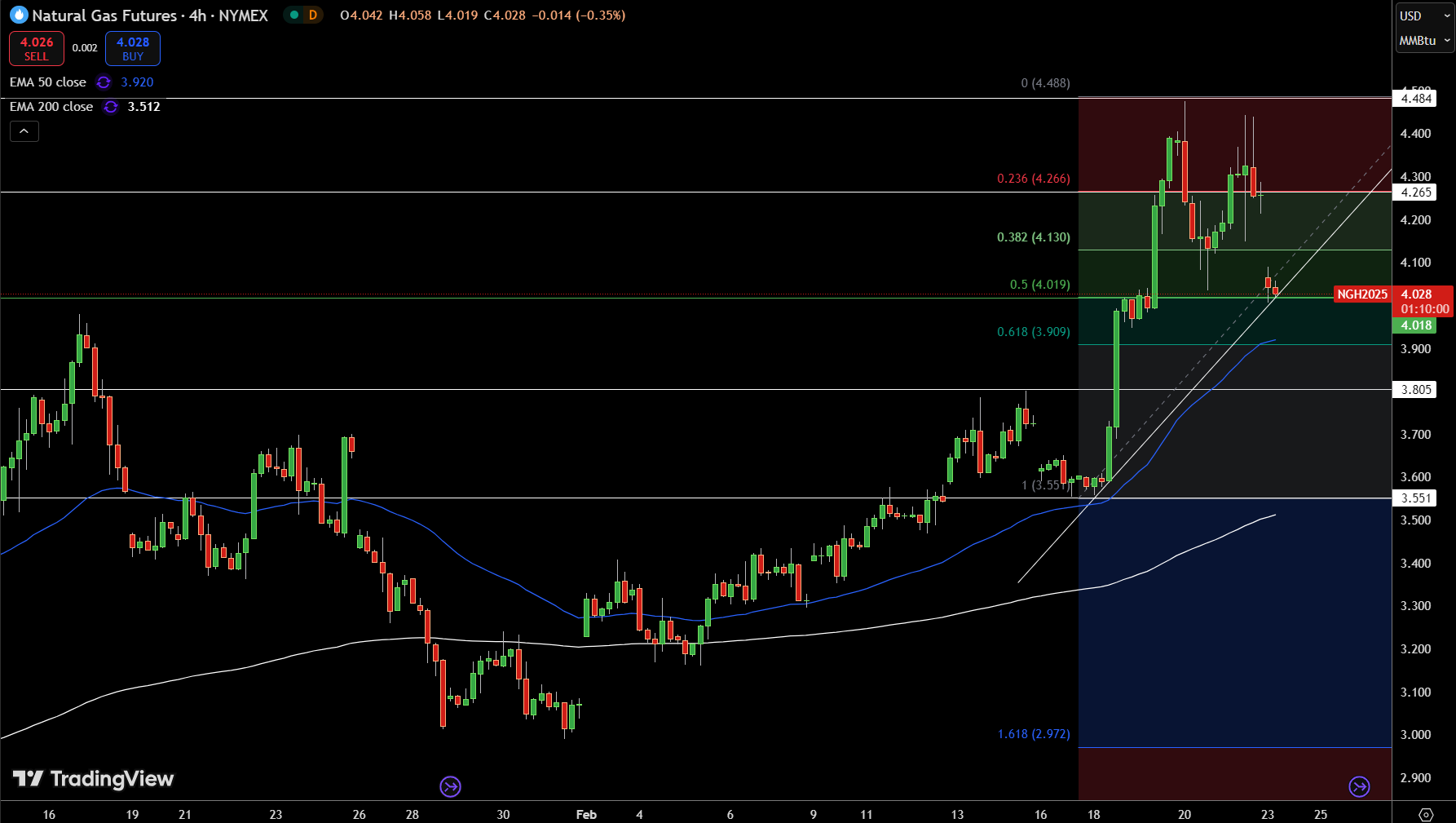The image size is (1456, 823).
Task: Click the EMA 50 refresh icon
Action: [x=104, y=82]
